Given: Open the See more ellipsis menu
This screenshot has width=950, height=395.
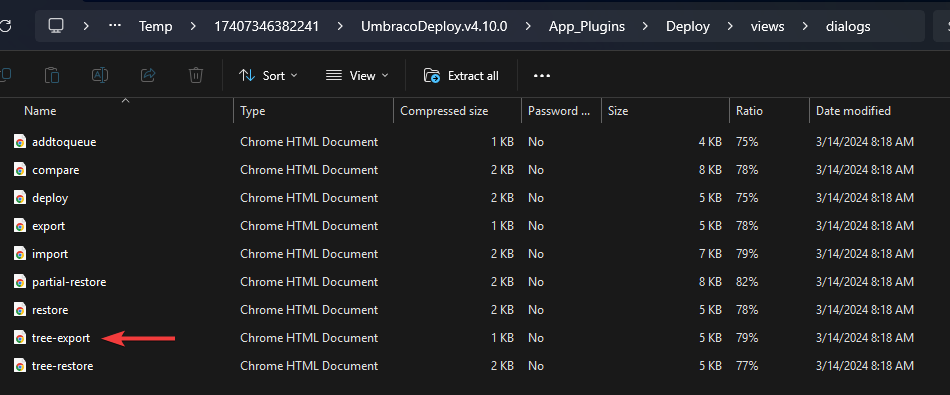Looking at the screenshot, I should (x=542, y=76).
